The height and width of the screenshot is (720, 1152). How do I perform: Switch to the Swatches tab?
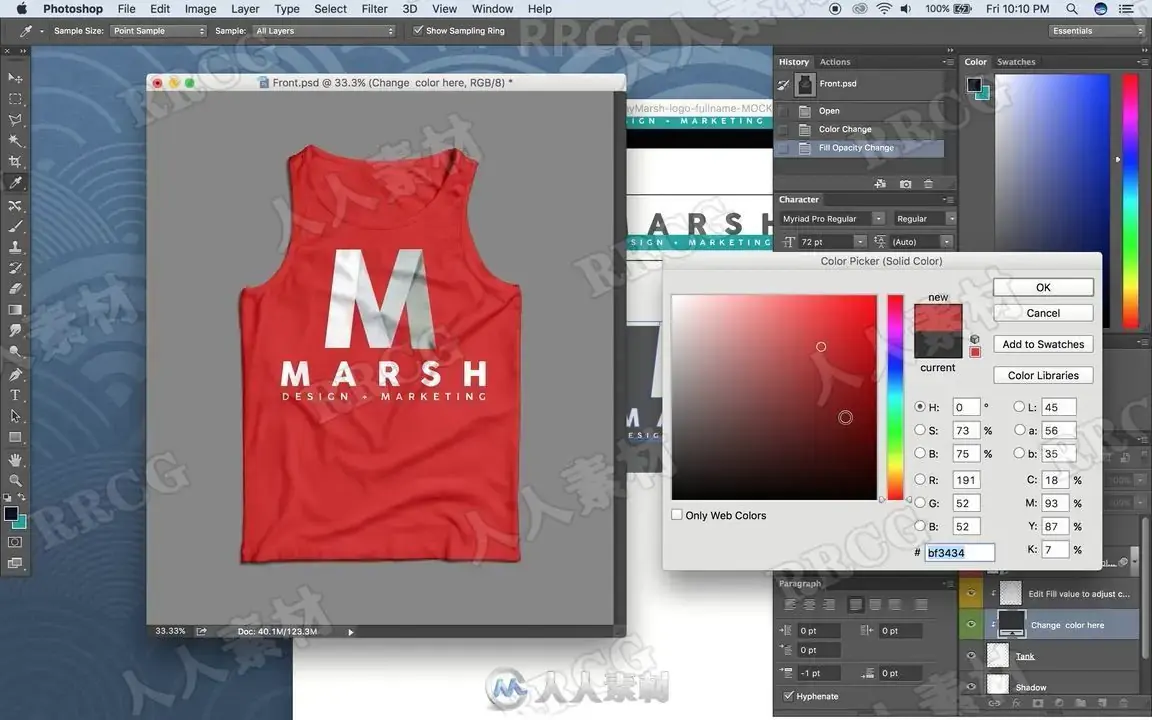[x=1016, y=62]
